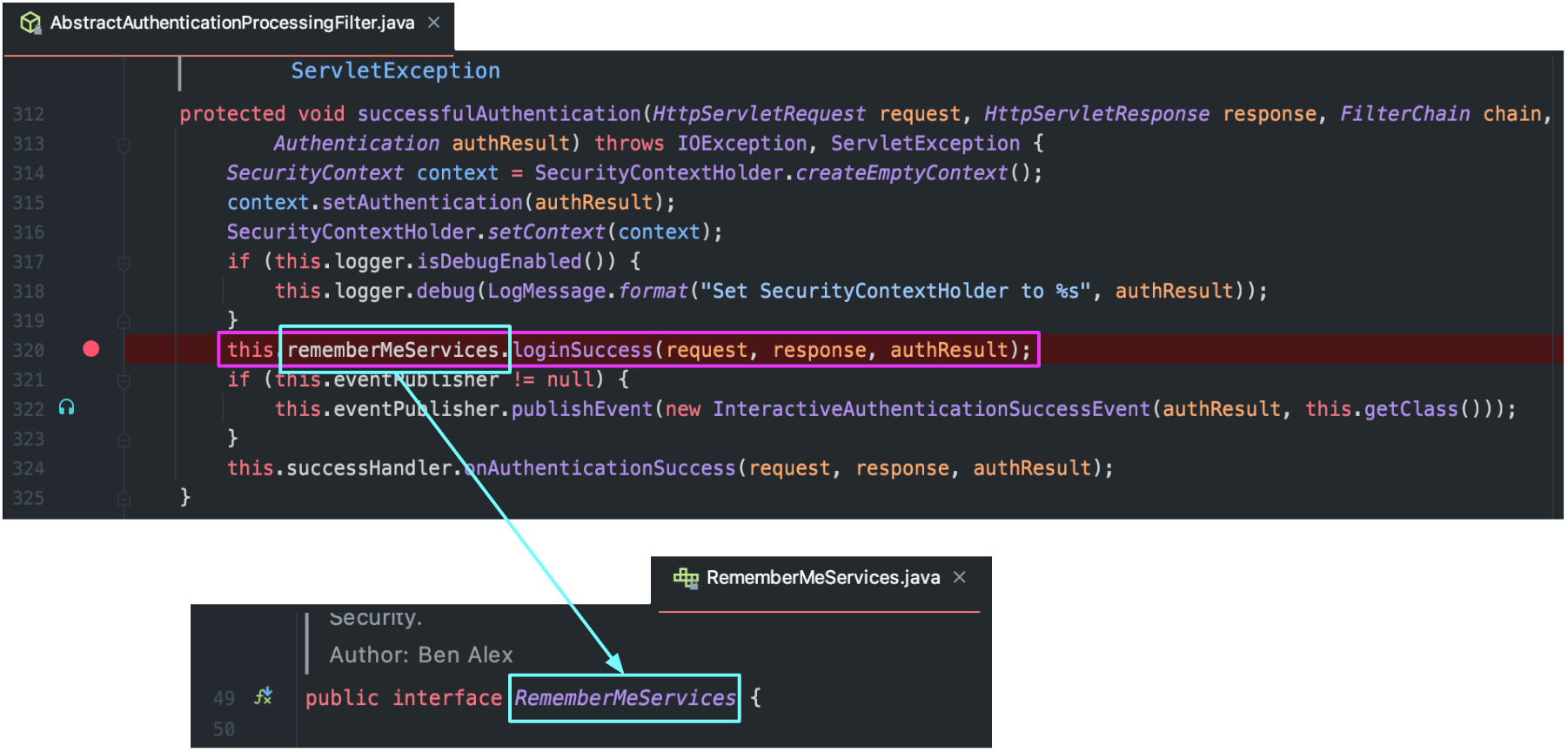Click rememberMeServices field on line 320
Image resolution: width=1568 pixels, height=752 pixels.
click(392, 350)
